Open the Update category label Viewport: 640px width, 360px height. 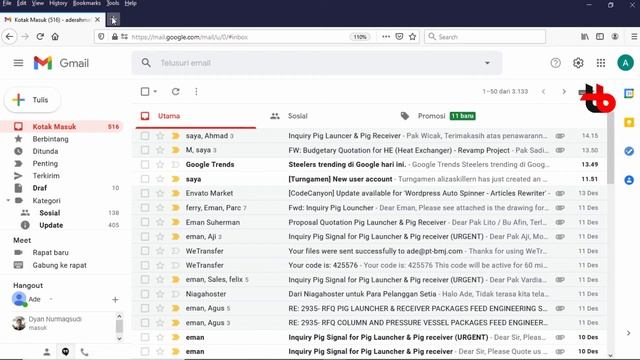[51, 225]
